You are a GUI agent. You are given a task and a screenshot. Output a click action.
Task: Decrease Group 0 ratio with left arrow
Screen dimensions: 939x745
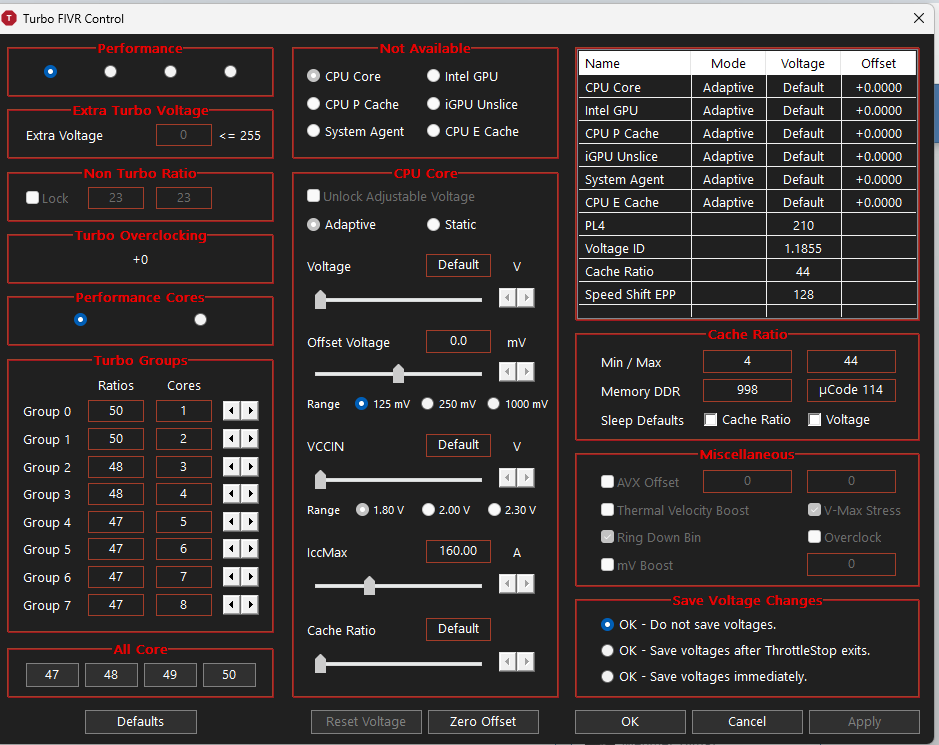click(x=232, y=411)
